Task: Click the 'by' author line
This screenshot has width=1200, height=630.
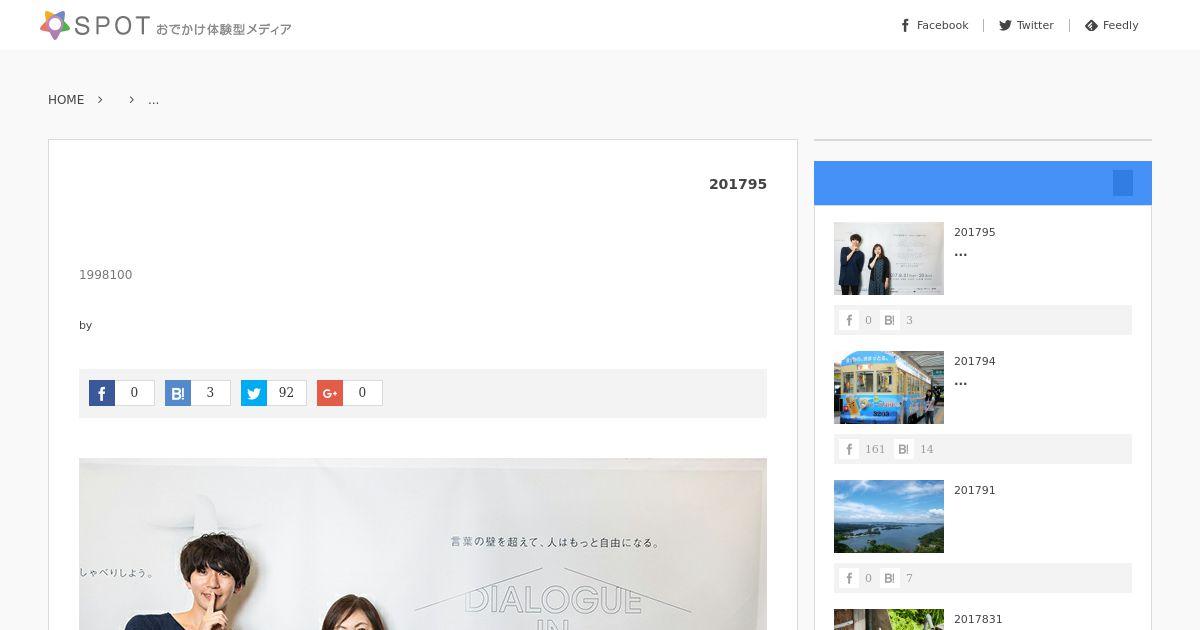Action: tap(85, 325)
